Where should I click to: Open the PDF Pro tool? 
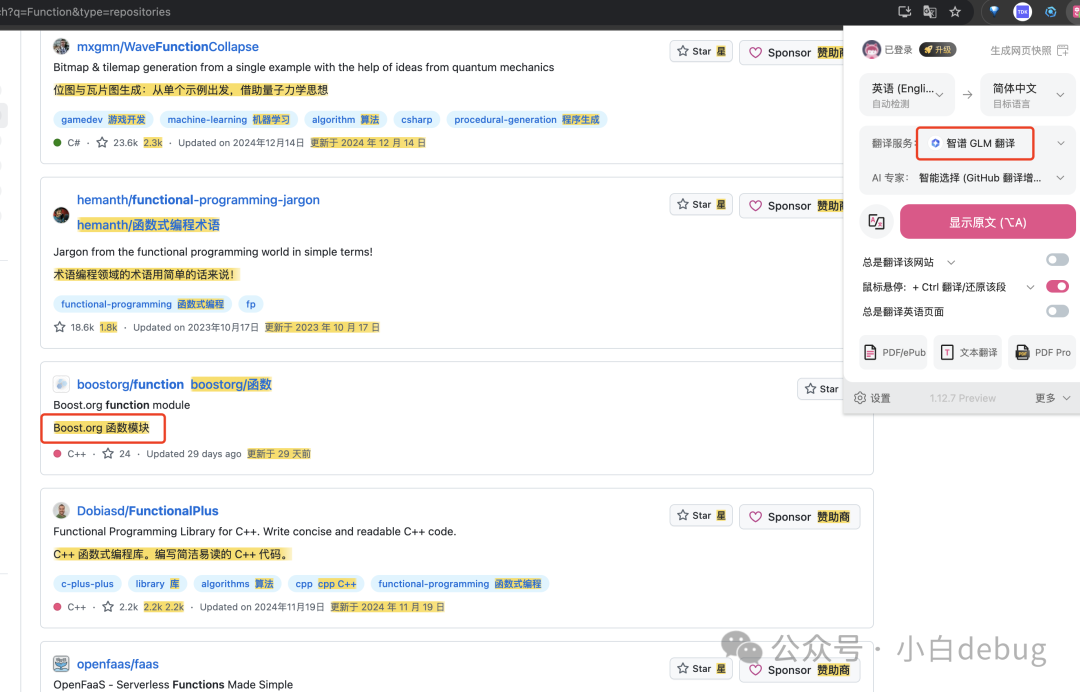point(1043,353)
